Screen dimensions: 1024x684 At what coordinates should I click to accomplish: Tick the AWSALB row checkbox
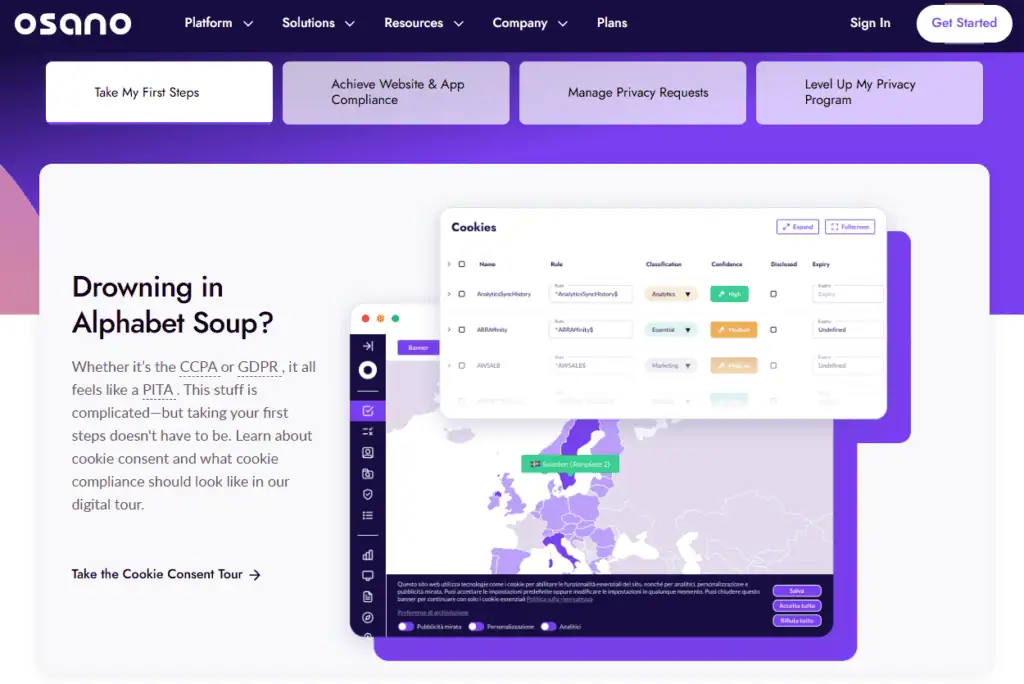point(462,366)
